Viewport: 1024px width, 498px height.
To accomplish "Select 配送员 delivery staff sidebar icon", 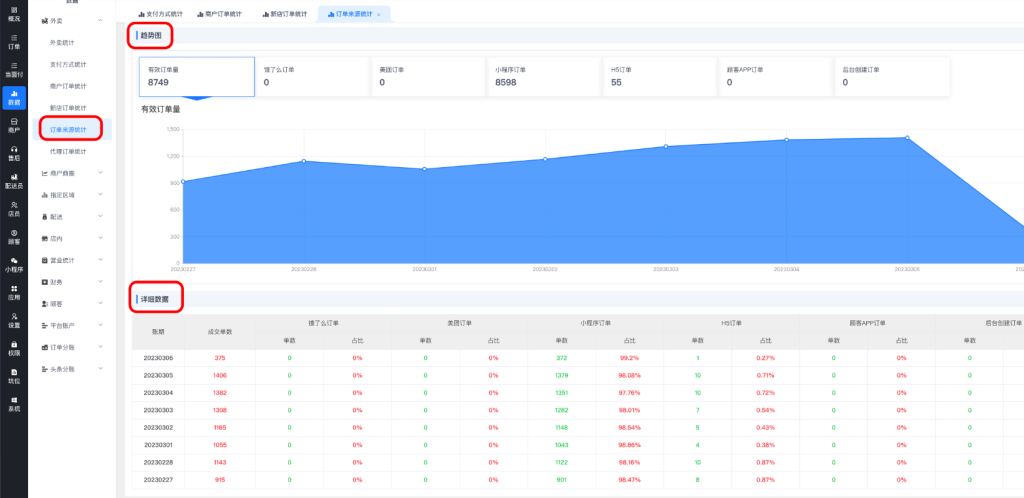I will [x=13, y=180].
